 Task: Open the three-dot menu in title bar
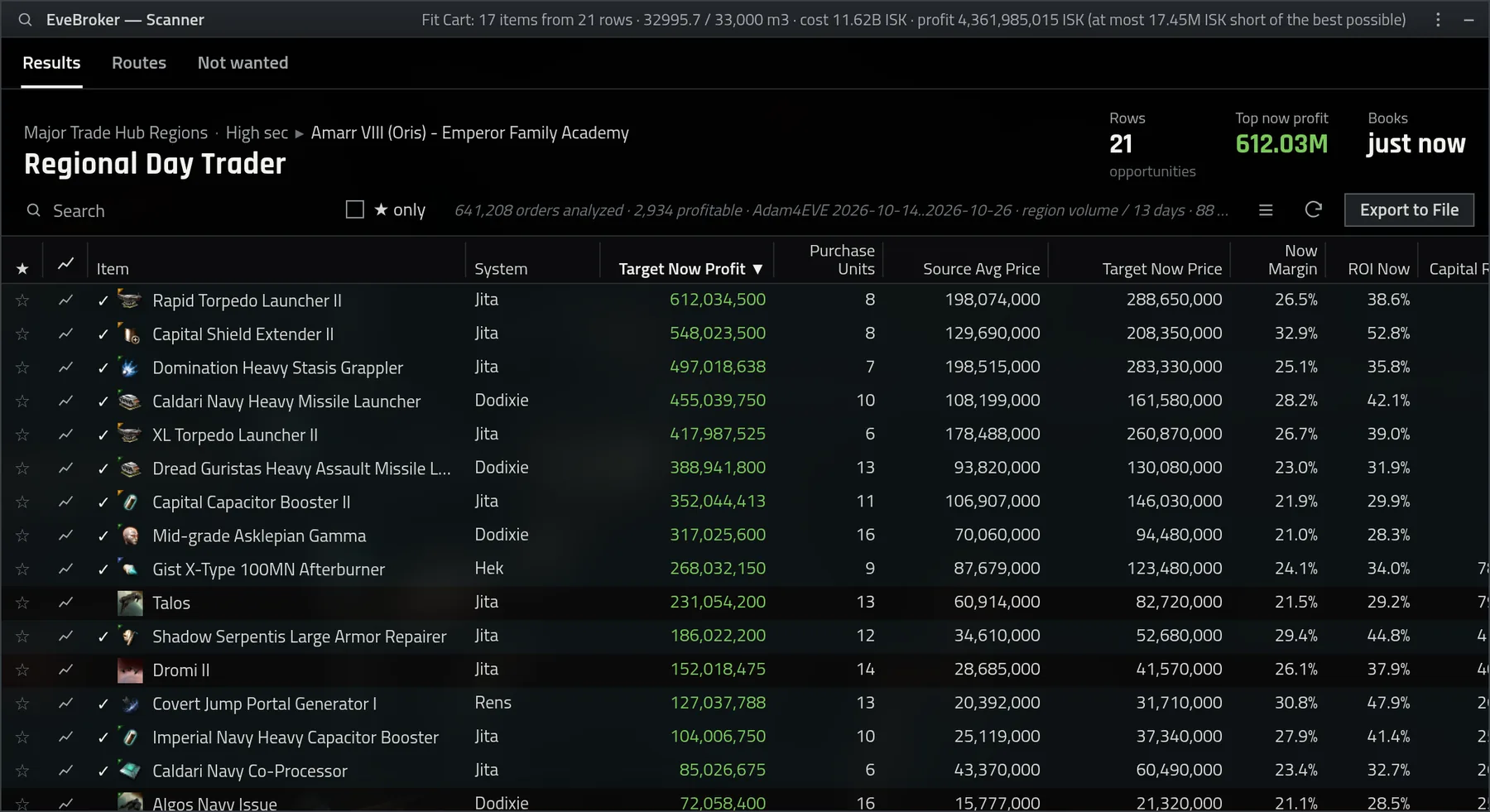1438,20
